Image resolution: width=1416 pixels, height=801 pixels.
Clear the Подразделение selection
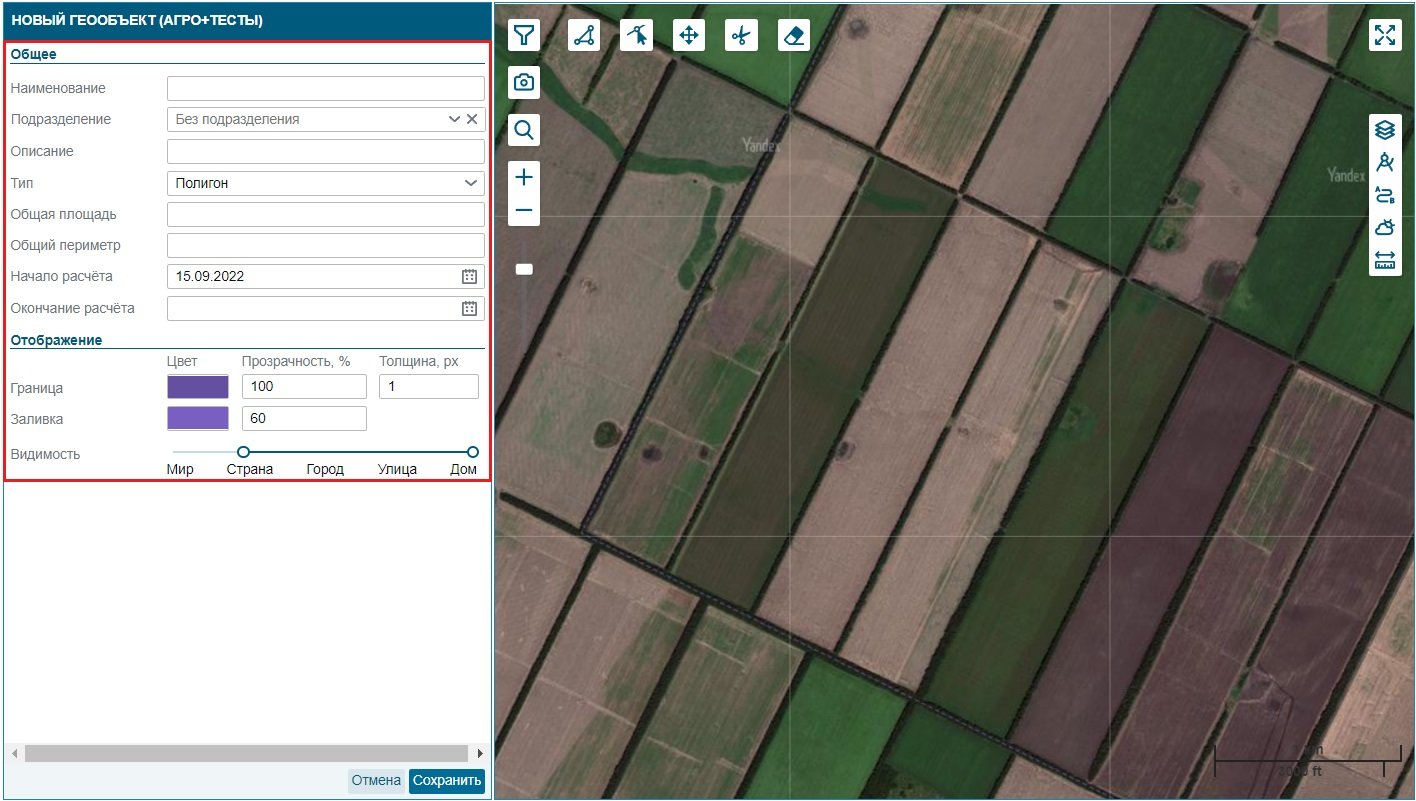coord(472,119)
